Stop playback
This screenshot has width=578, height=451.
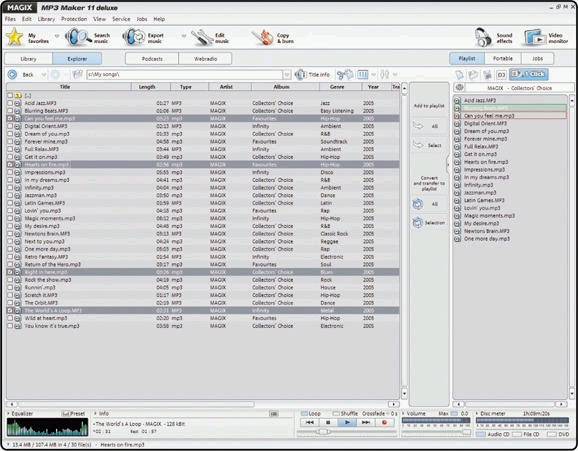pos(328,423)
